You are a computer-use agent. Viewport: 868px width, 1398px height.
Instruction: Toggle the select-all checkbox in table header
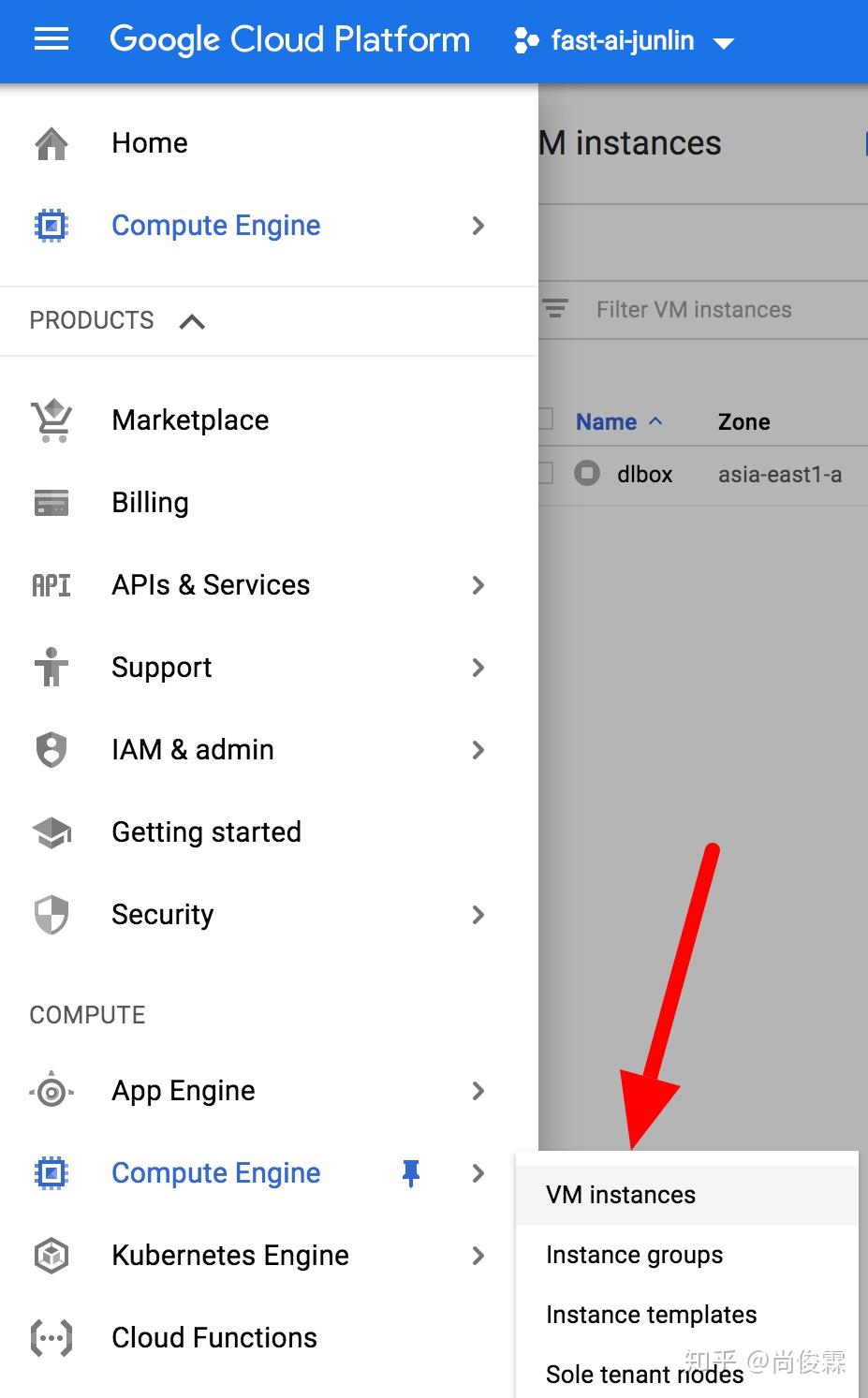point(545,419)
